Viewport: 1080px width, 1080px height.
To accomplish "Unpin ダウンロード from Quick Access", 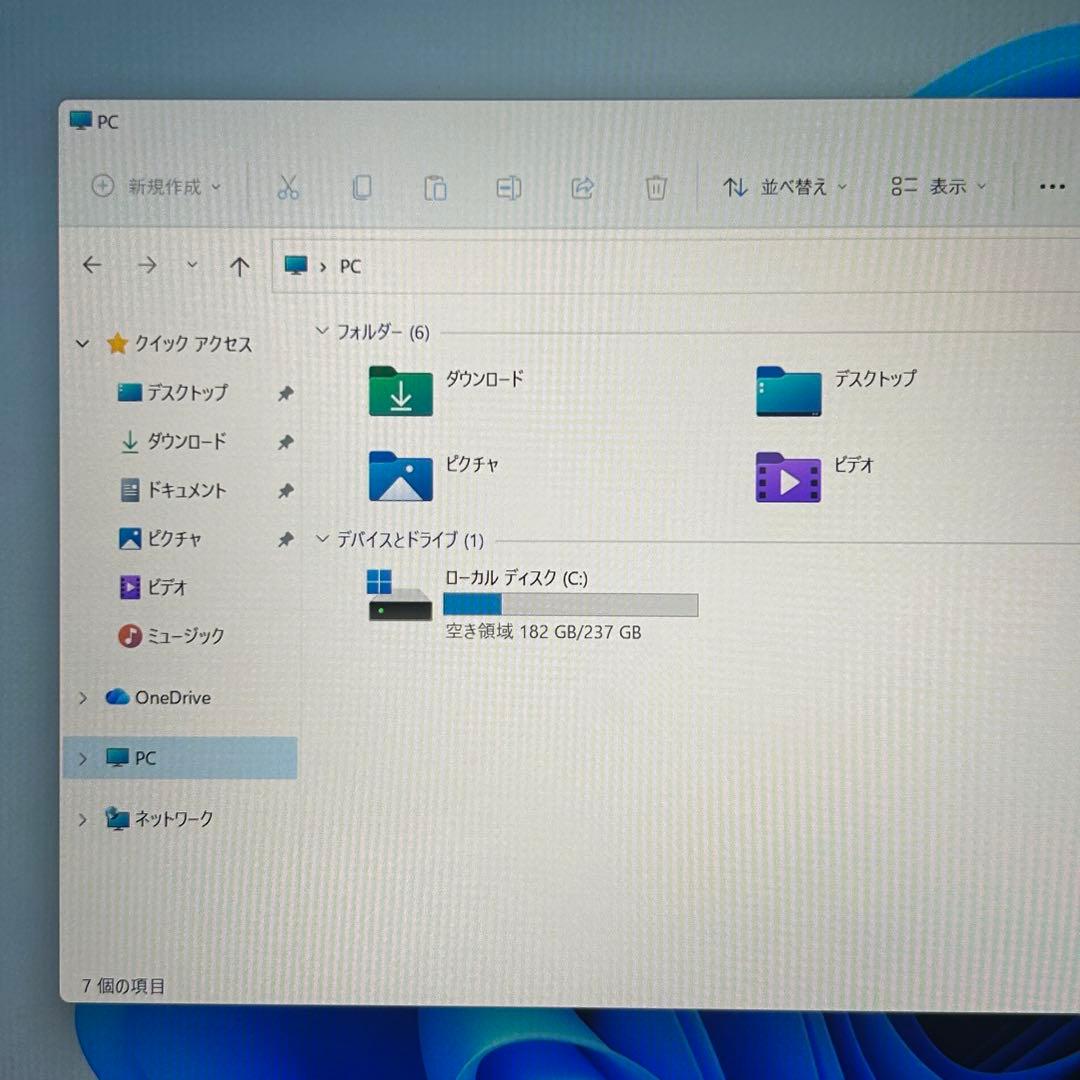I will coord(285,441).
